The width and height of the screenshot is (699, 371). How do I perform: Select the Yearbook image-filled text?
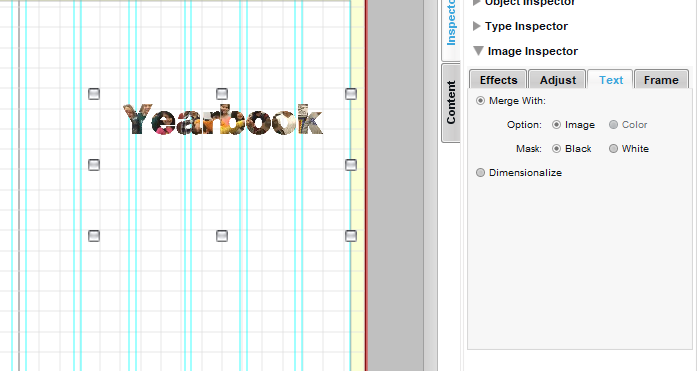point(222,120)
